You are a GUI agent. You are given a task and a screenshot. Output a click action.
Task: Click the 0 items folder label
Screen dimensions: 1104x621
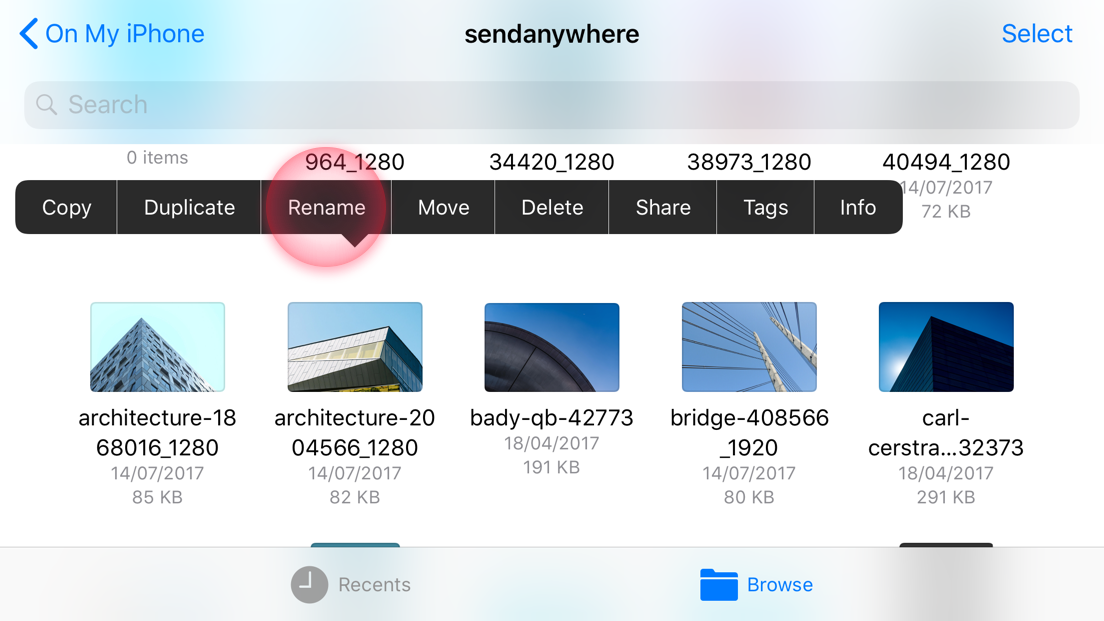point(158,158)
